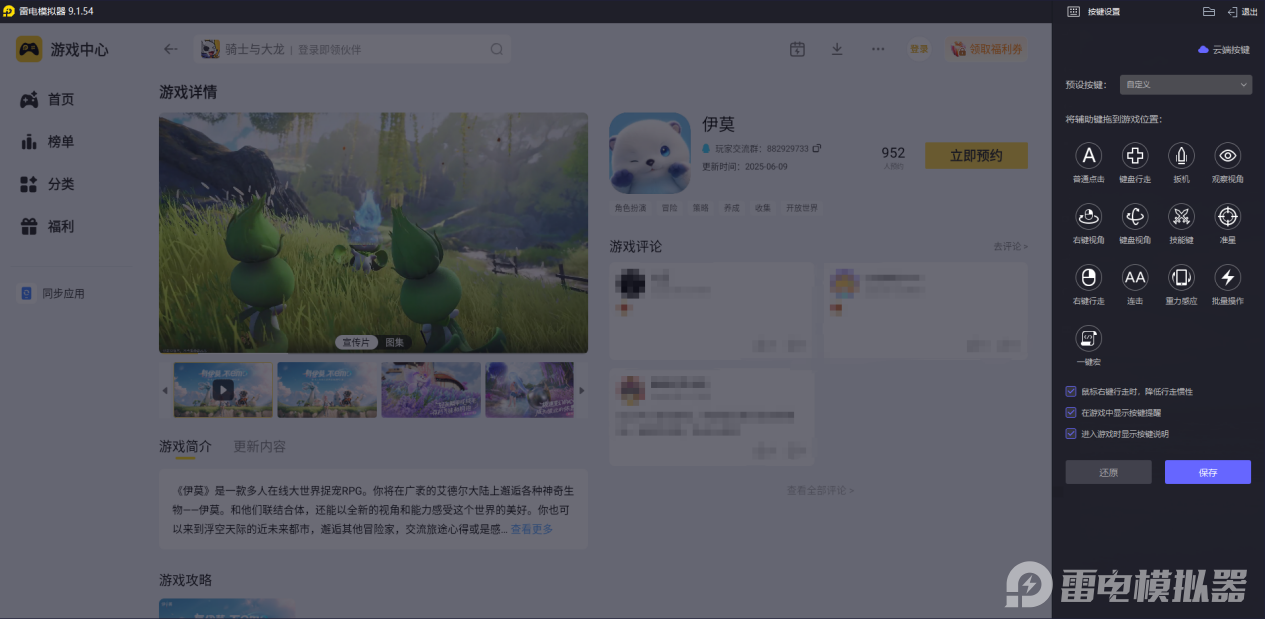
Task: Select the 连击 combo tap AA icon
Action: 1134,278
